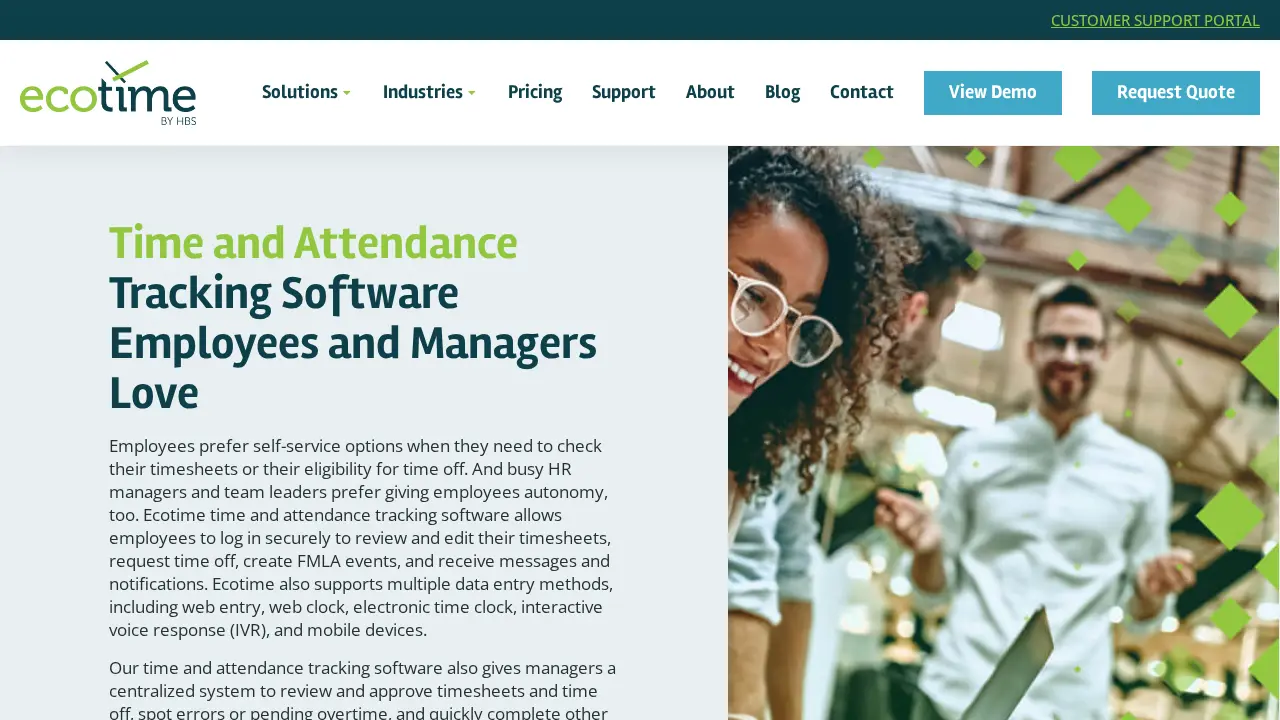Click the Request Quote button
The image size is (1280, 720).
pos(1176,93)
